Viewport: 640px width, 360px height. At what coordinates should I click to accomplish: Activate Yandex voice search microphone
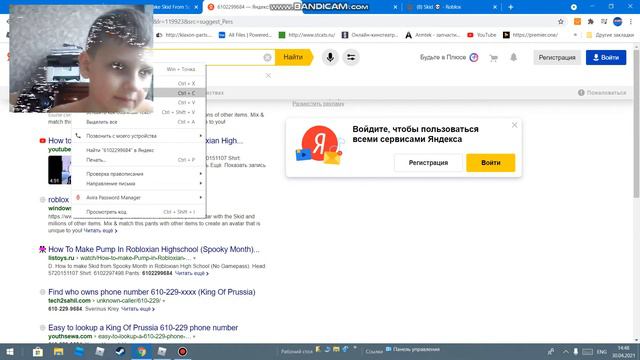click(x=330, y=58)
